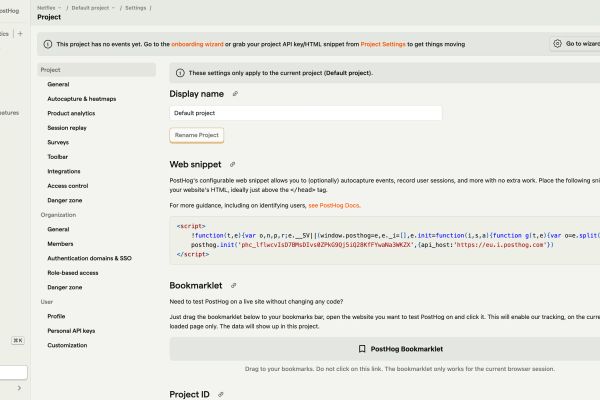600x400 pixels.
Task: Click the Display name heading
Action: [197, 94]
